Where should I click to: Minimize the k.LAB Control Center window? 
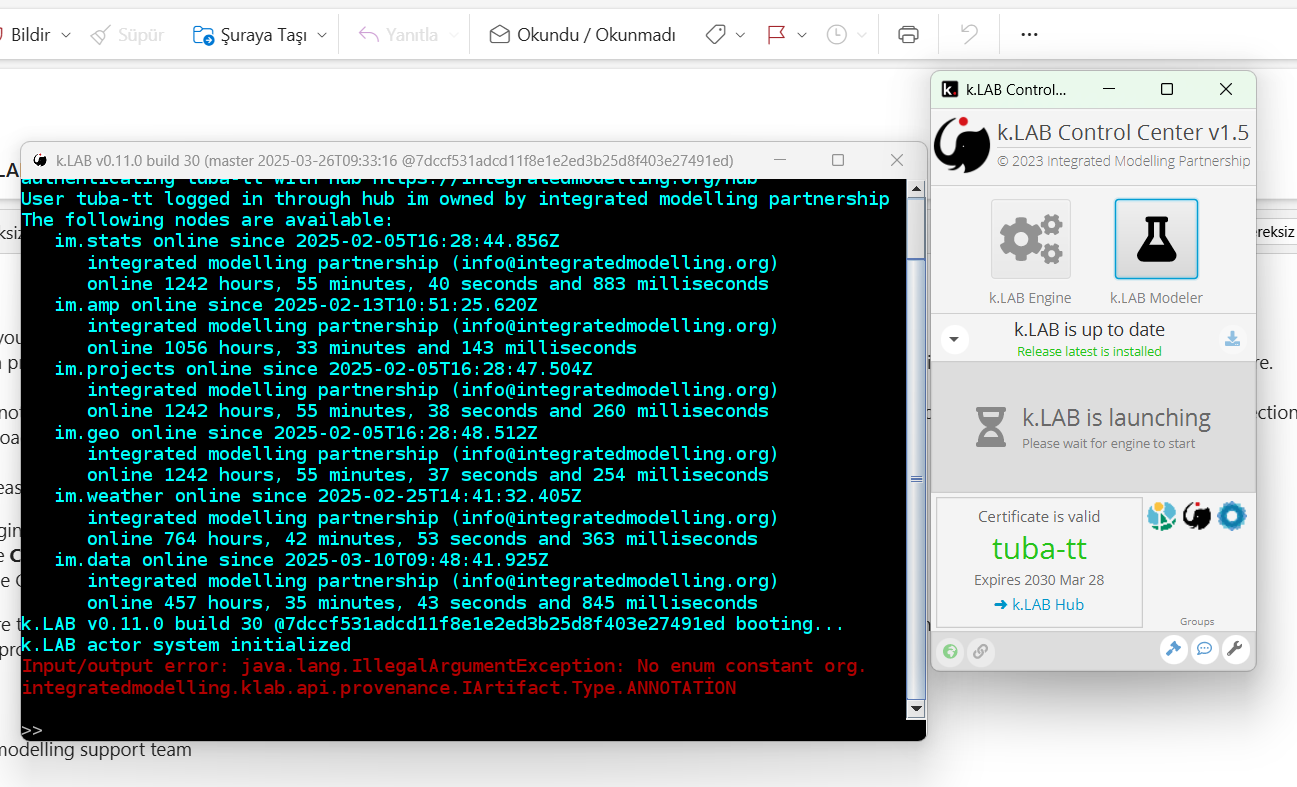(1108, 89)
